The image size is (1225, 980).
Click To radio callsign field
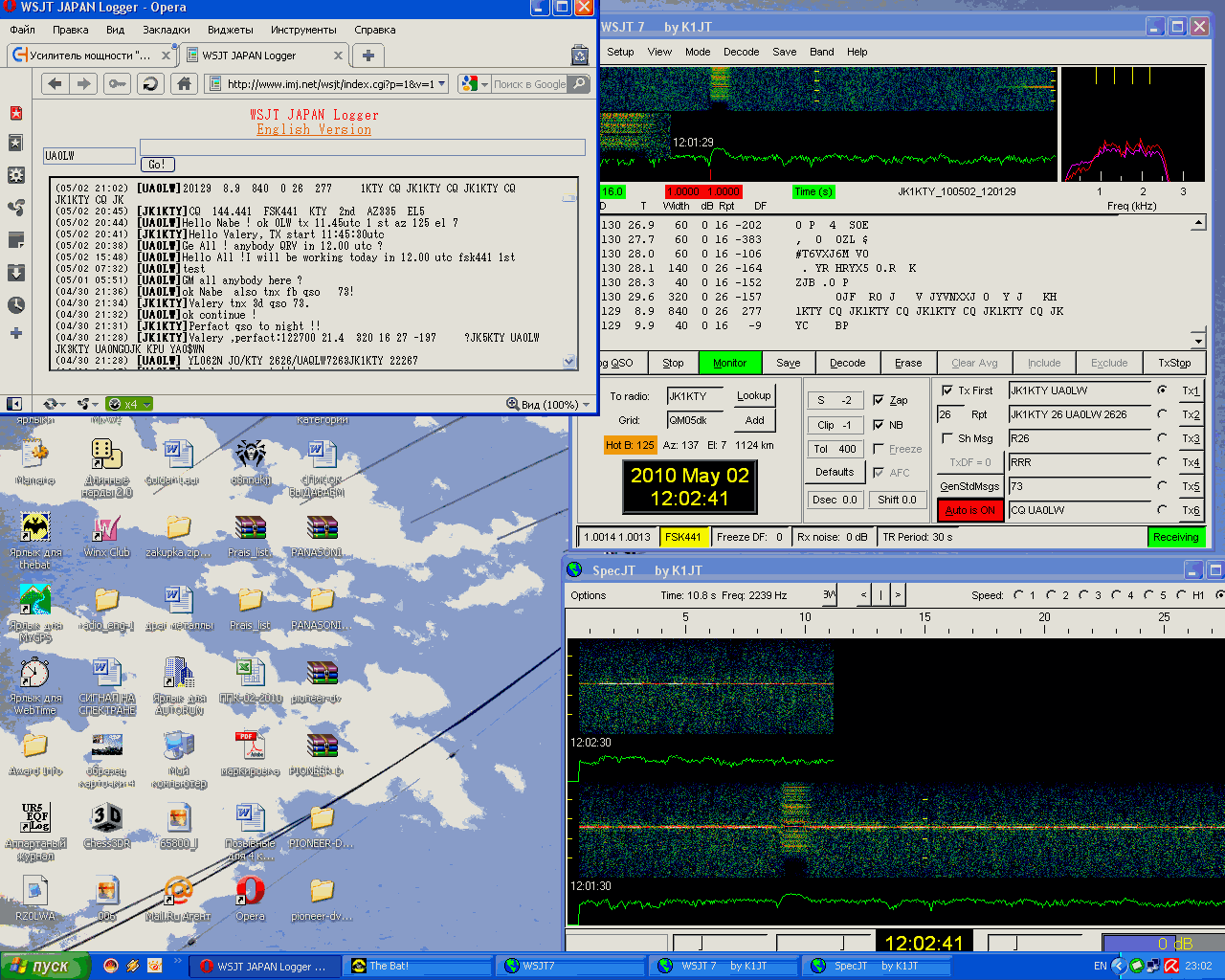point(696,396)
